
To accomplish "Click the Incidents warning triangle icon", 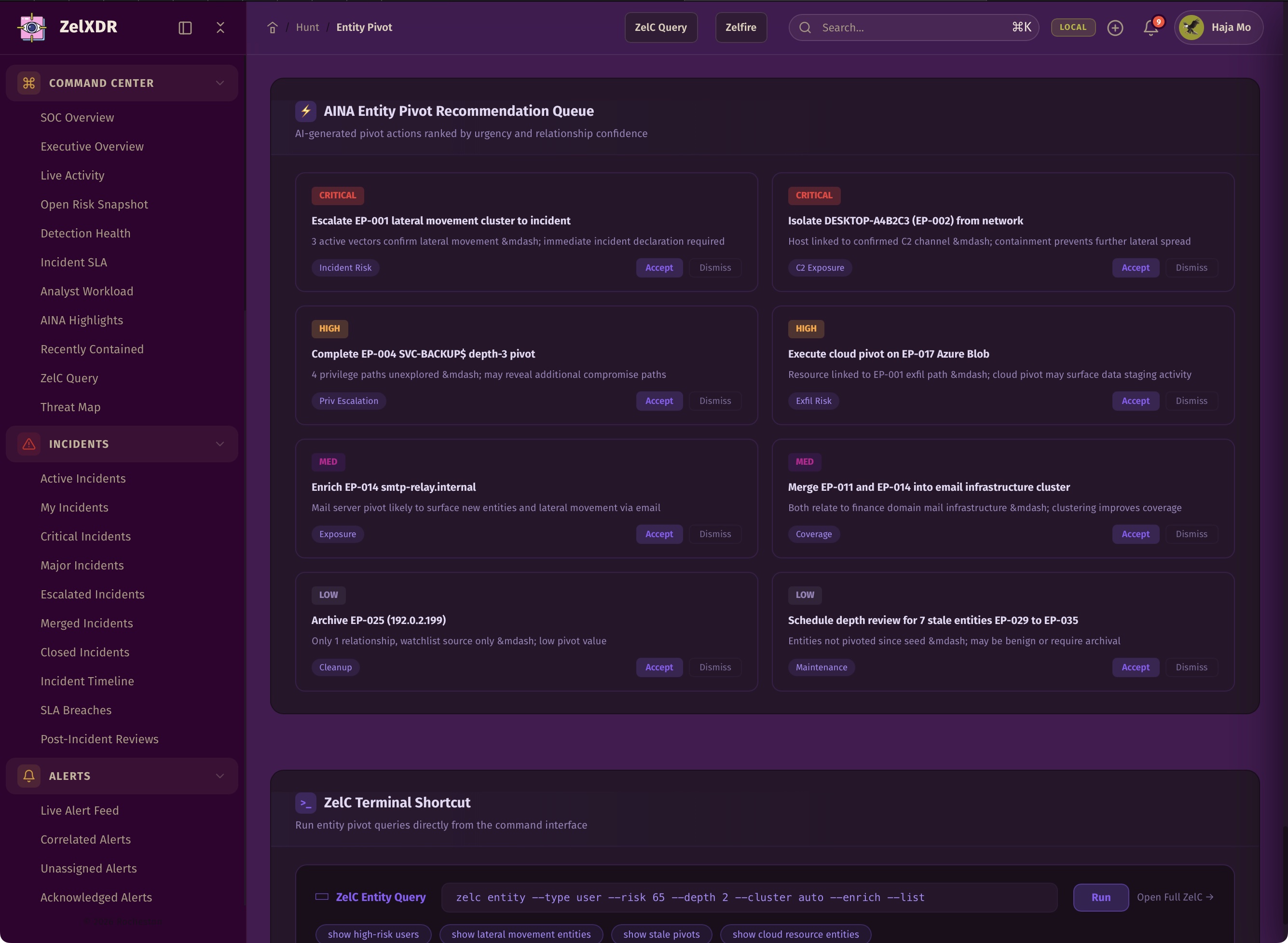I will (x=28, y=444).
